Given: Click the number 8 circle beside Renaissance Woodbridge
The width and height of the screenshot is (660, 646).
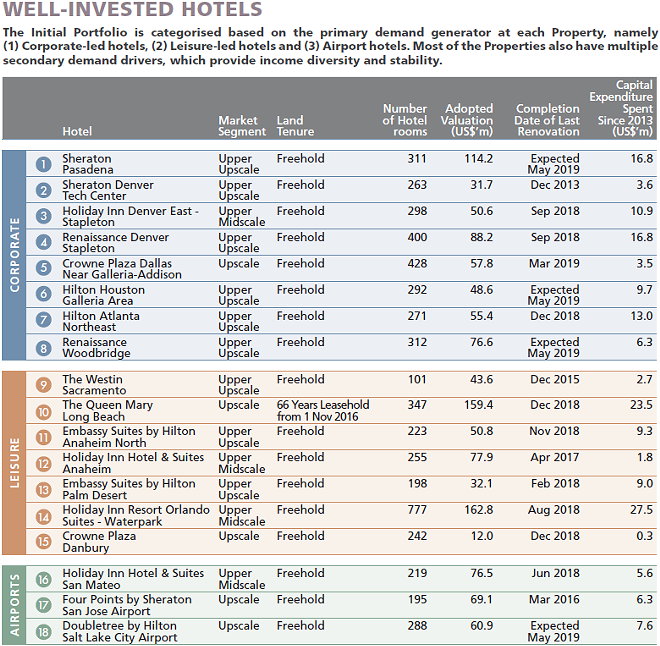Looking at the screenshot, I should pos(43,348).
